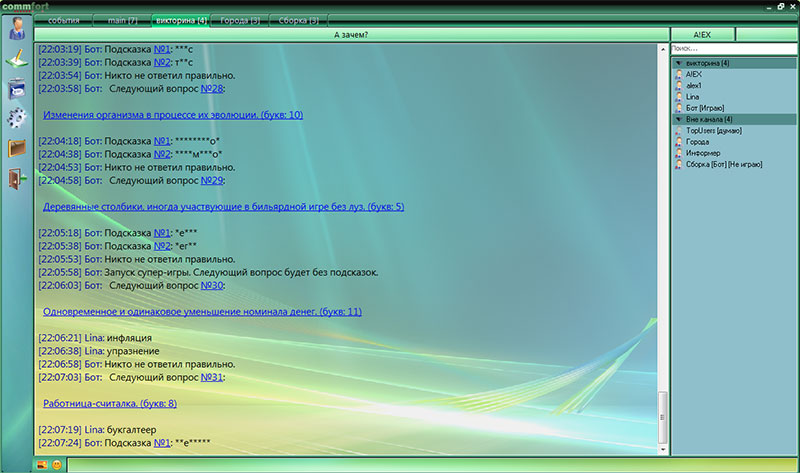
Task: Open the smiley emoticon picker
Action: click(x=57, y=465)
